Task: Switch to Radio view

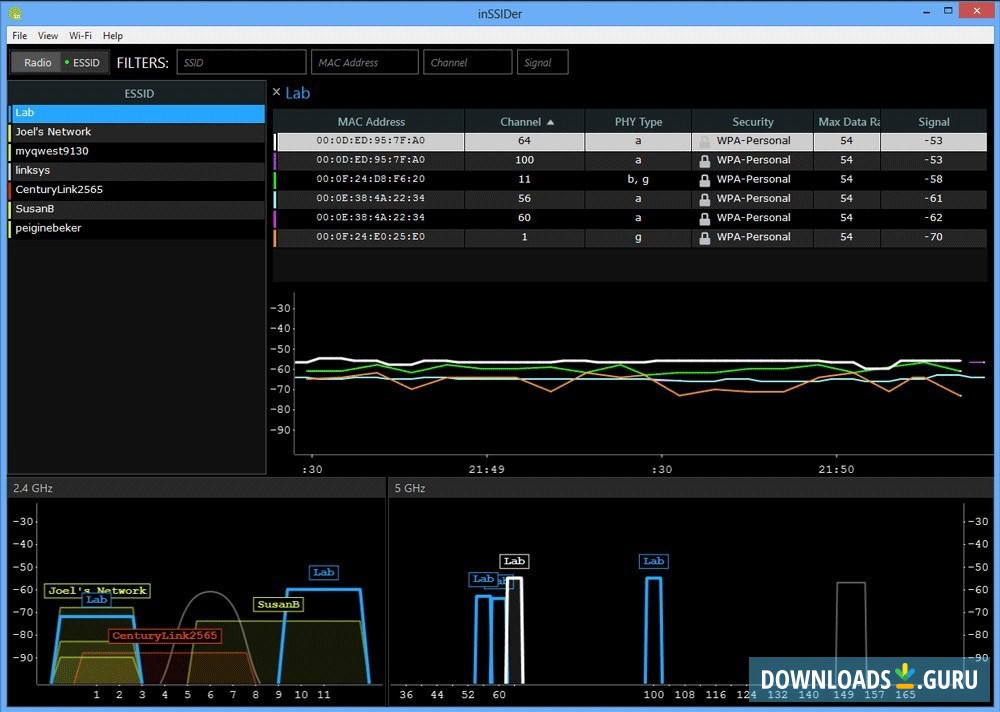Action: click(38, 62)
